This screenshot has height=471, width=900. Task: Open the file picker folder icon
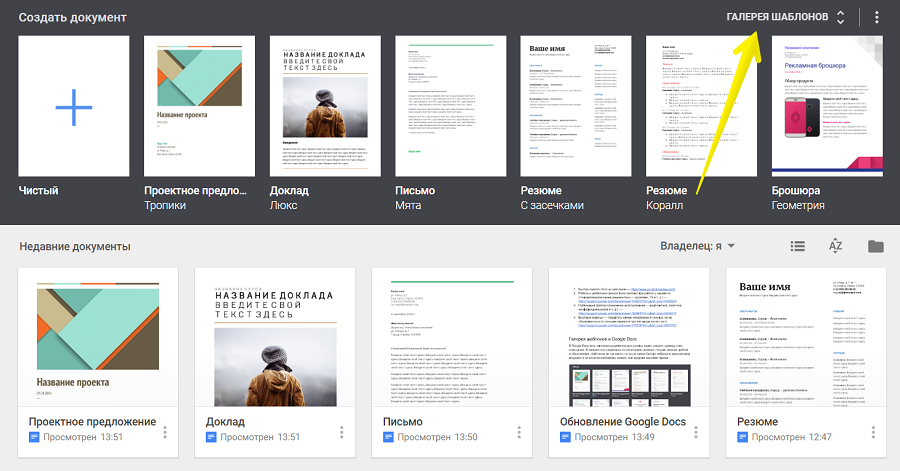[876, 246]
